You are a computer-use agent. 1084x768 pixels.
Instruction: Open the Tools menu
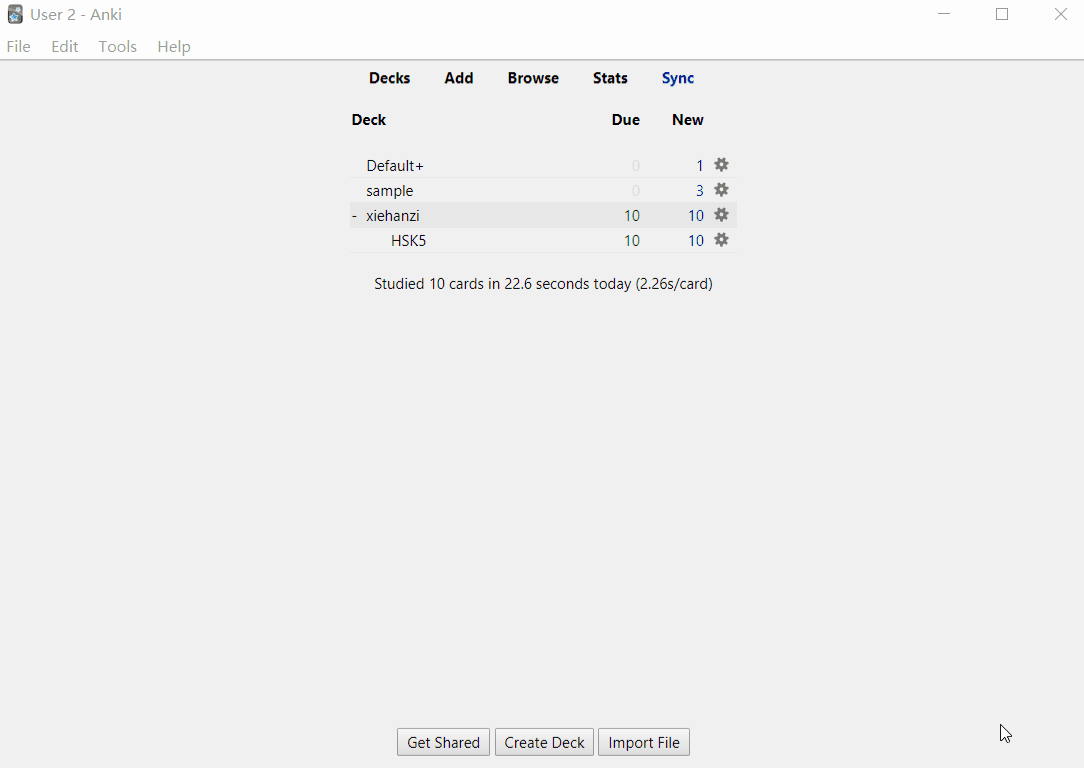tap(118, 46)
